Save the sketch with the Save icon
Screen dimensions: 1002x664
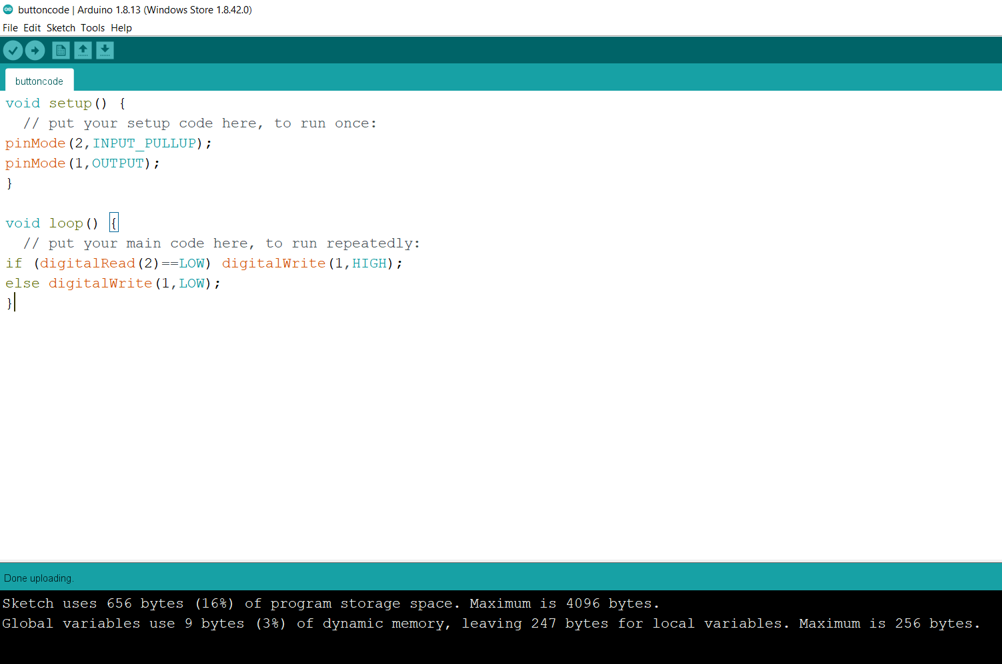point(105,50)
